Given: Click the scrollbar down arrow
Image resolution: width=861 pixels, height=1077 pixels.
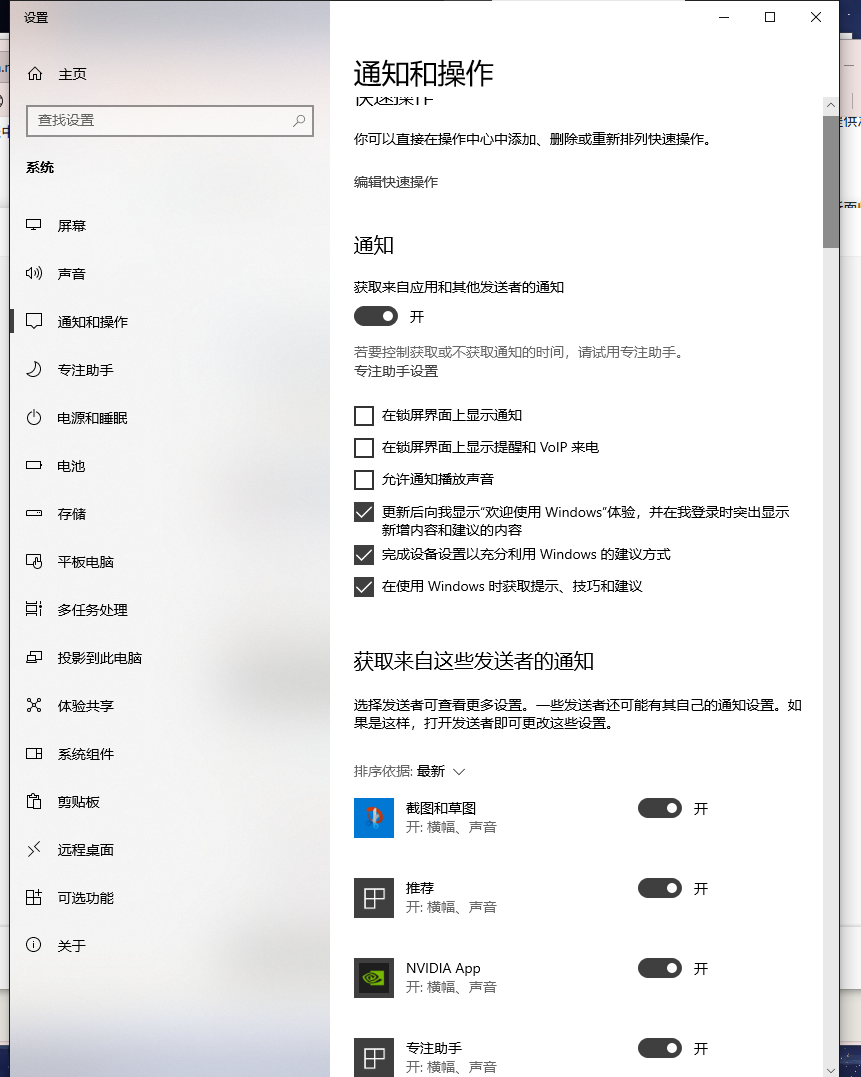Looking at the screenshot, I should point(831,1070).
